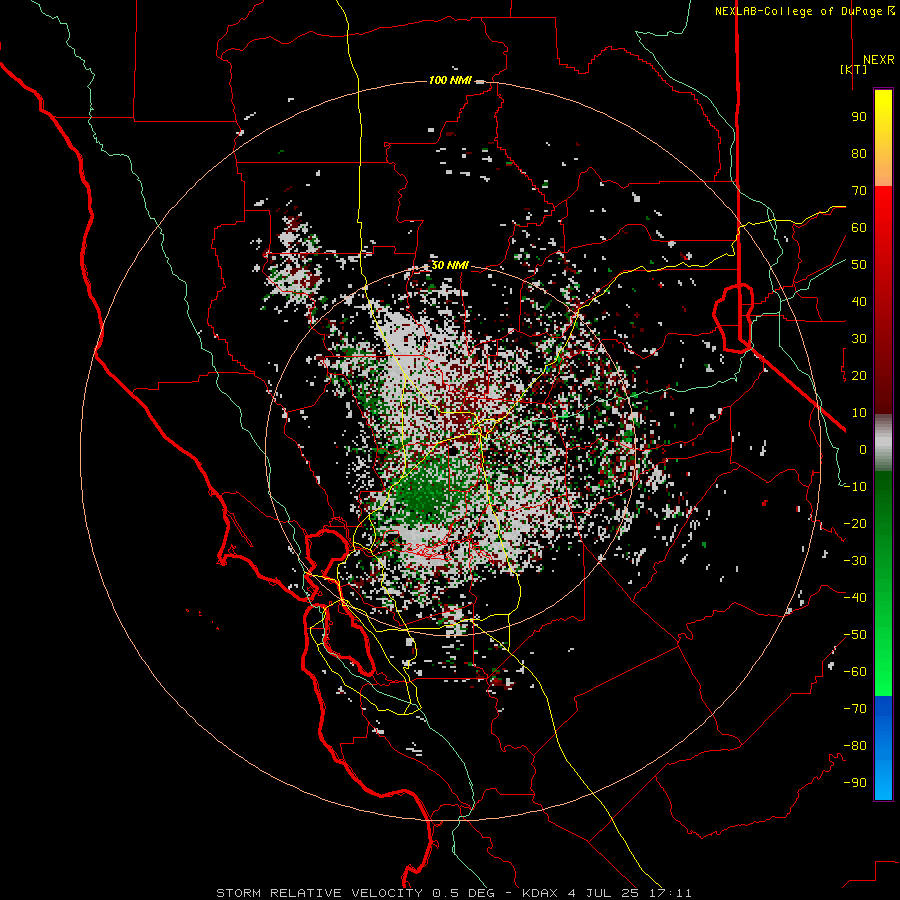Click the 0 value on the velocity scale
The height and width of the screenshot is (900, 900).
[x=863, y=449]
